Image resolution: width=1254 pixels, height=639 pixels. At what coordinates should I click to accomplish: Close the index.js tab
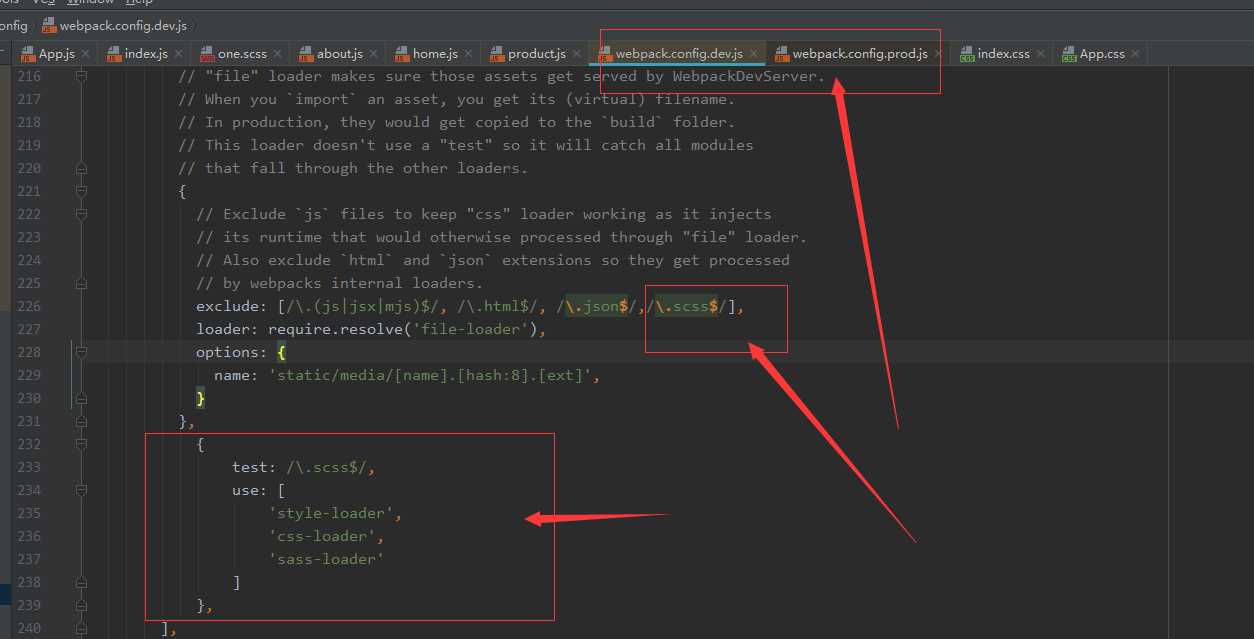pyautogui.click(x=178, y=54)
